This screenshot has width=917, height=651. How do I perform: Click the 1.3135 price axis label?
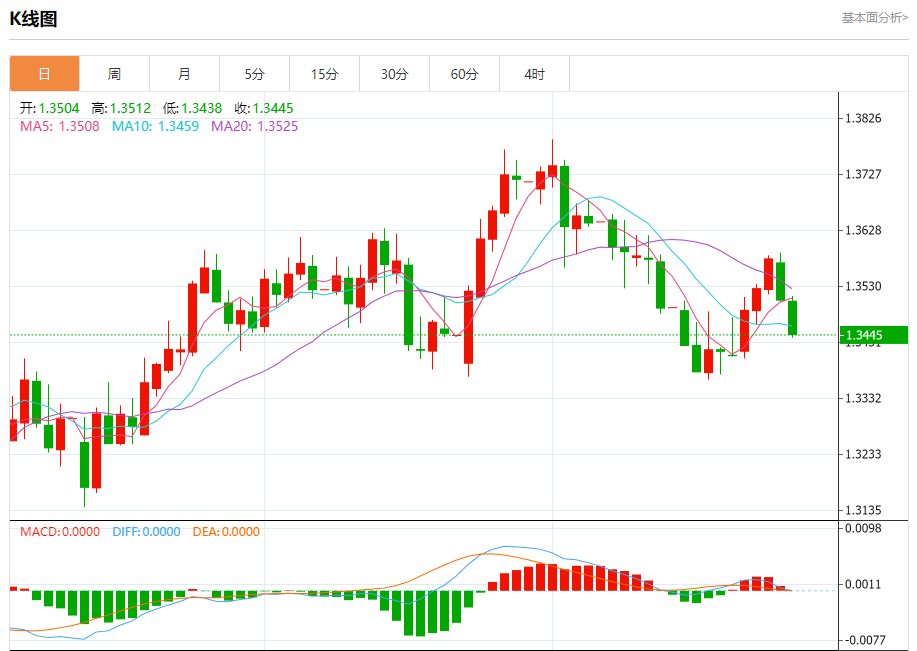click(863, 511)
